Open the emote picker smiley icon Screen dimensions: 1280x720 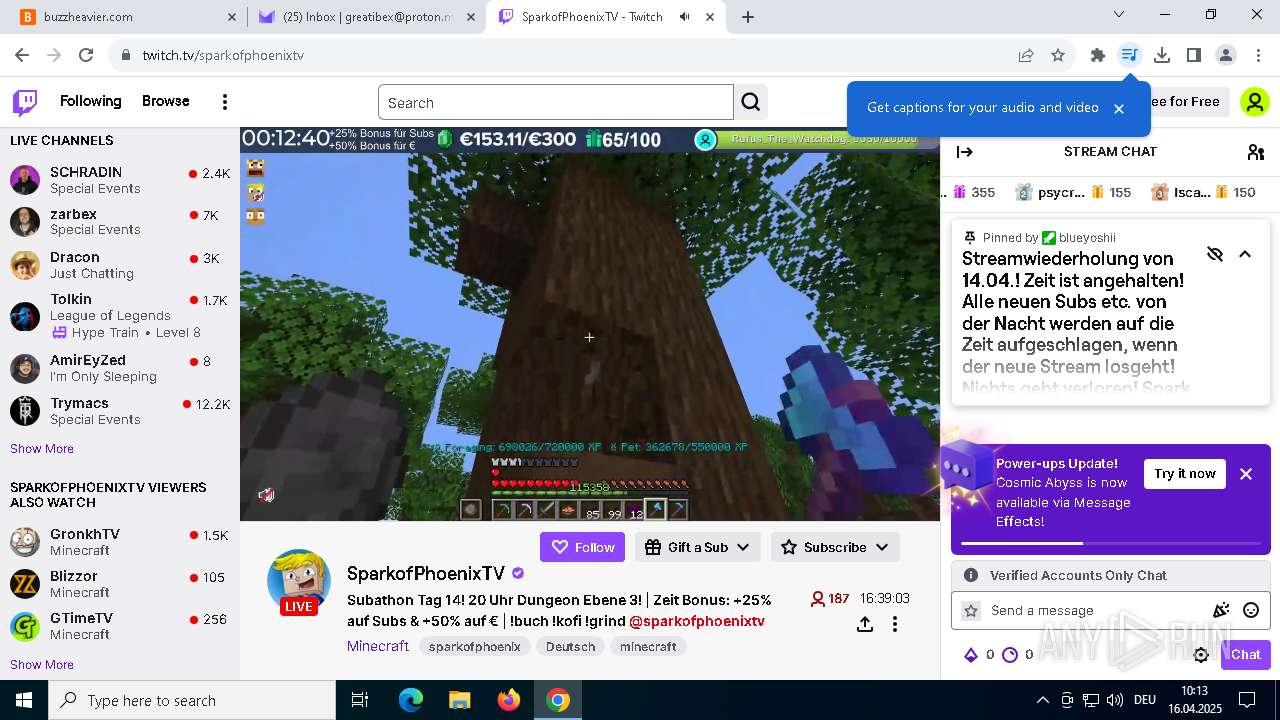(1250, 610)
